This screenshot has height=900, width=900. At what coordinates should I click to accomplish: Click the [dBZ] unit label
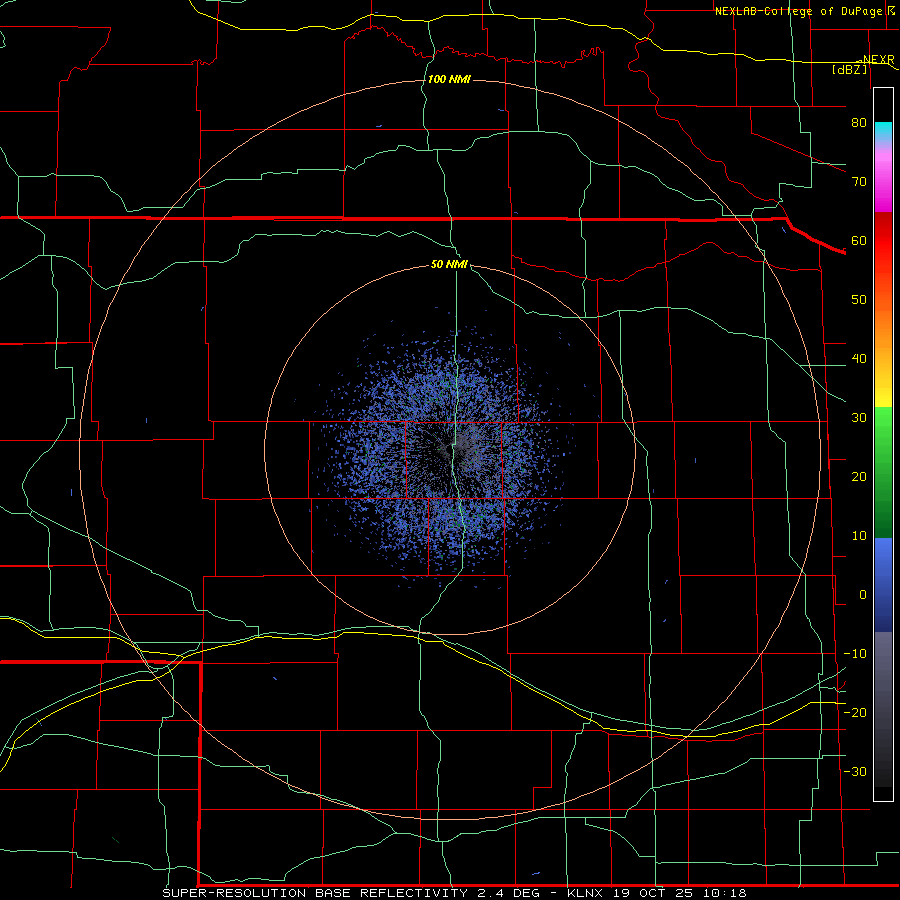[849, 69]
